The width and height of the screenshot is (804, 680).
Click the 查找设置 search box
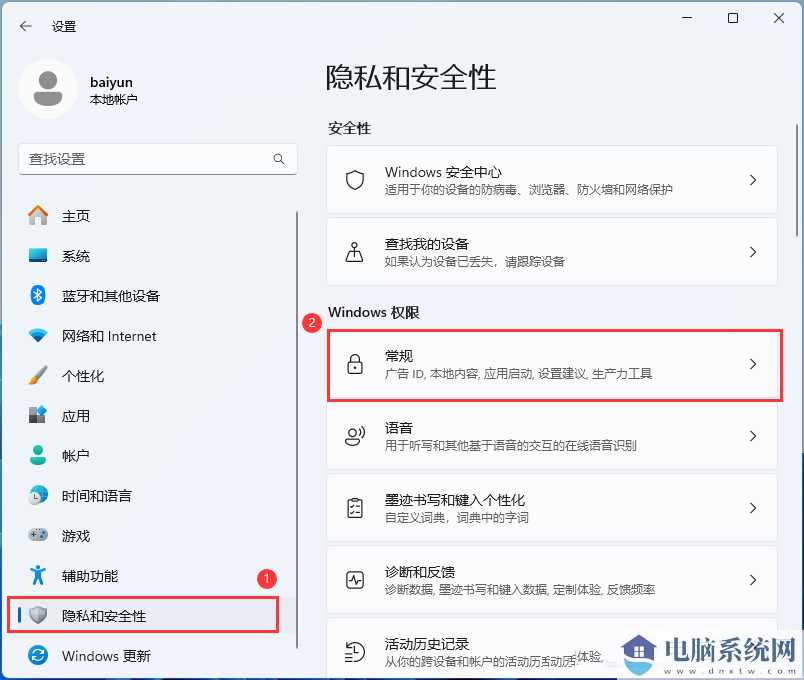pos(150,159)
